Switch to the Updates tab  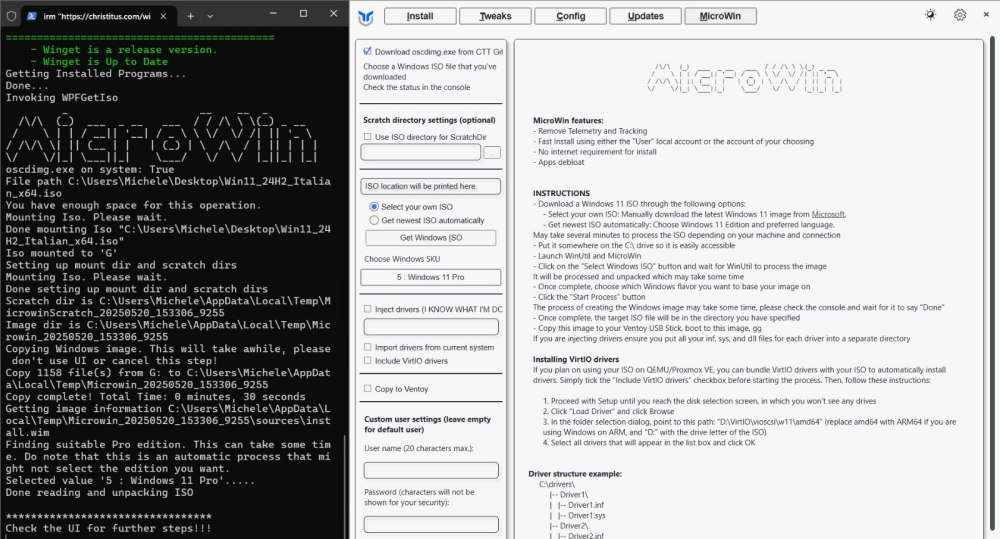pos(645,16)
